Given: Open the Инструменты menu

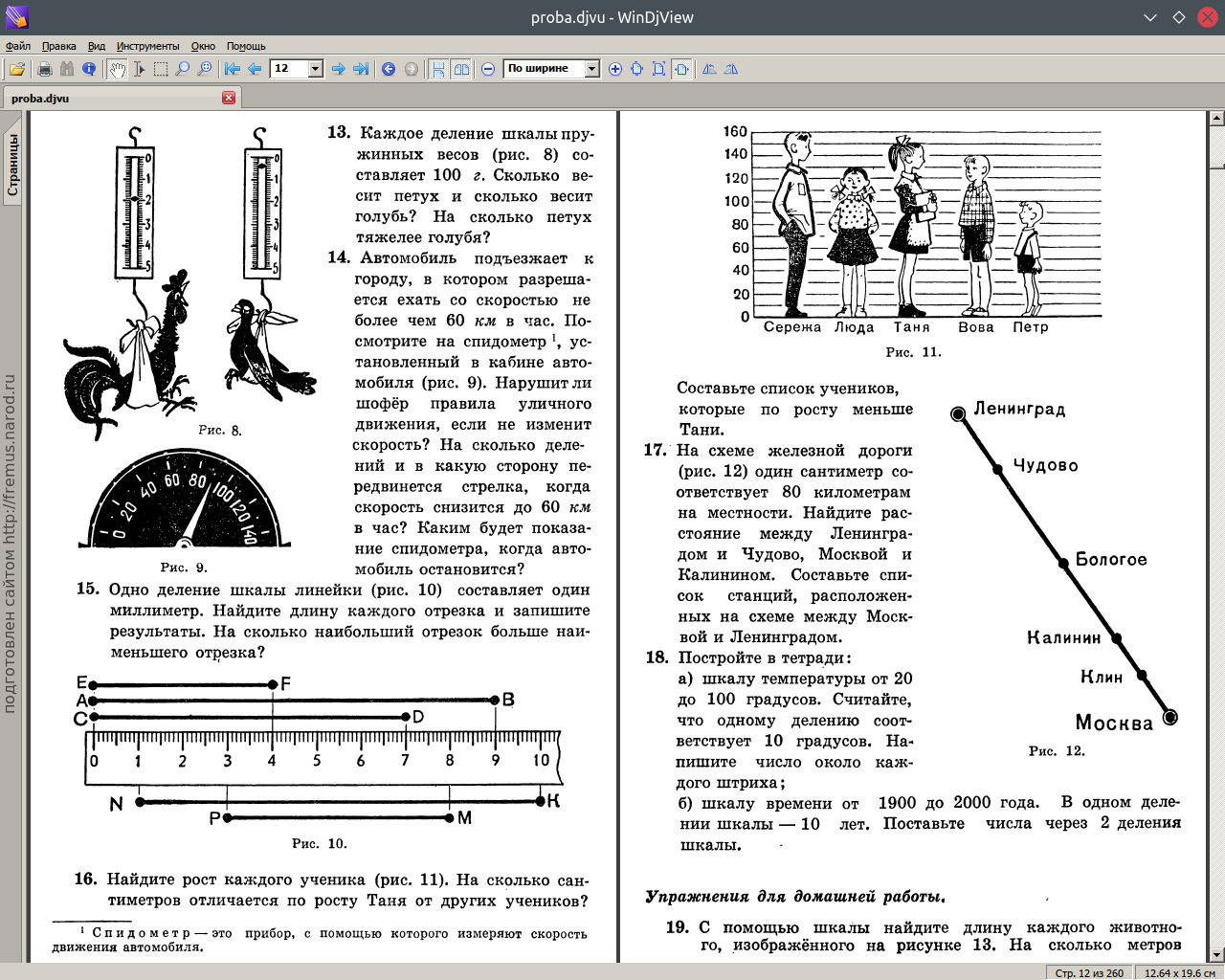Looking at the screenshot, I should pos(147,46).
